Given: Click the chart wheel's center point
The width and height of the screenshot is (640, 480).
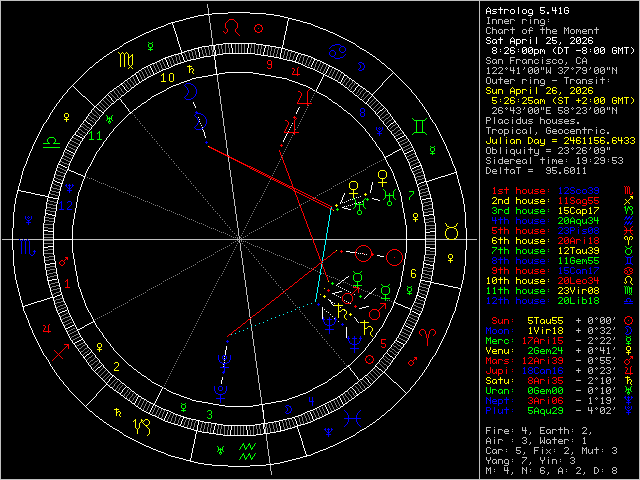Looking at the screenshot, I should point(242,241).
